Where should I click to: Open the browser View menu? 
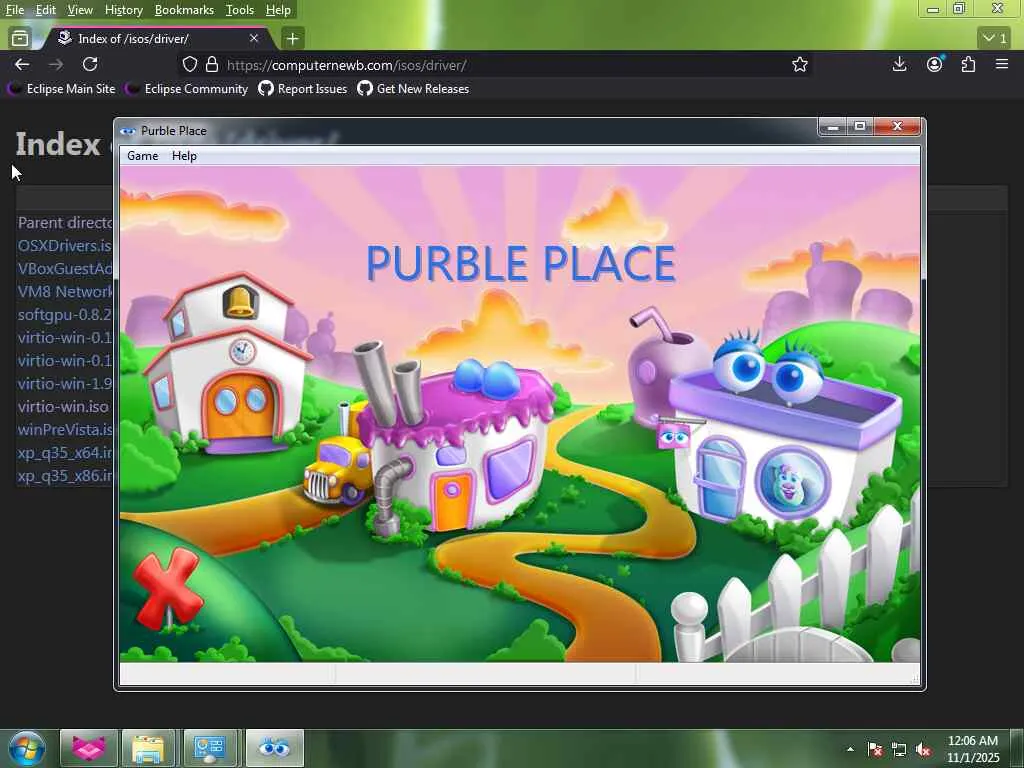coord(80,10)
